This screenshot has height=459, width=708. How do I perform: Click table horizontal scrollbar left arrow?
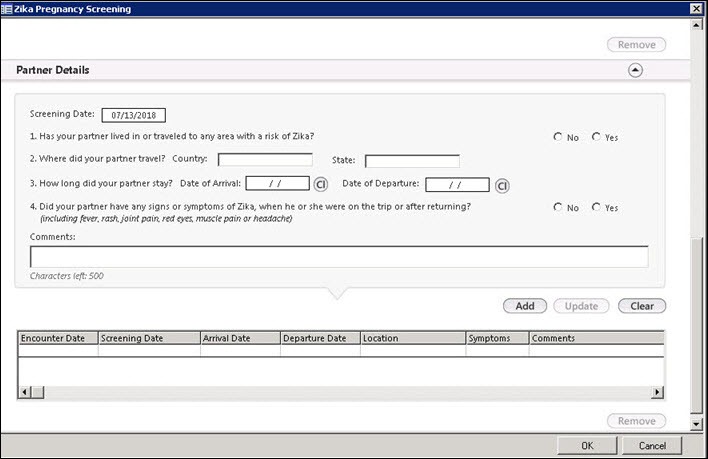[24, 392]
